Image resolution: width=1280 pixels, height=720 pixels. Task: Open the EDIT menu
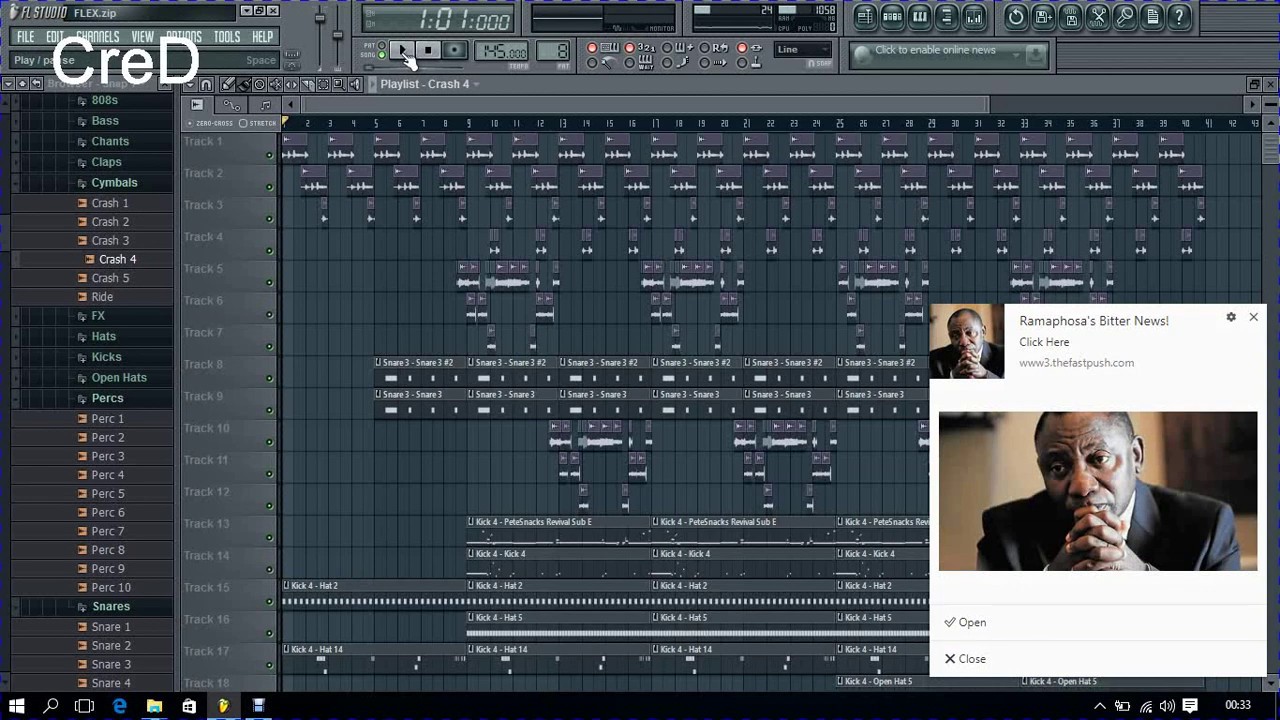click(x=55, y=37)
